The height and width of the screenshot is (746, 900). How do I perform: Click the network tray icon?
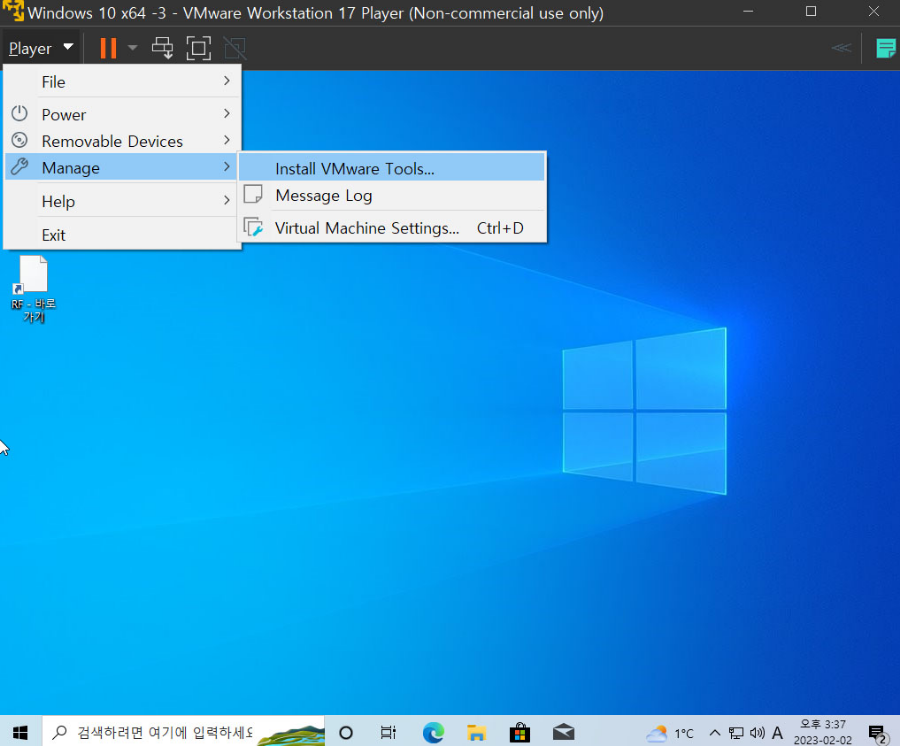click(x=736, y=732)
